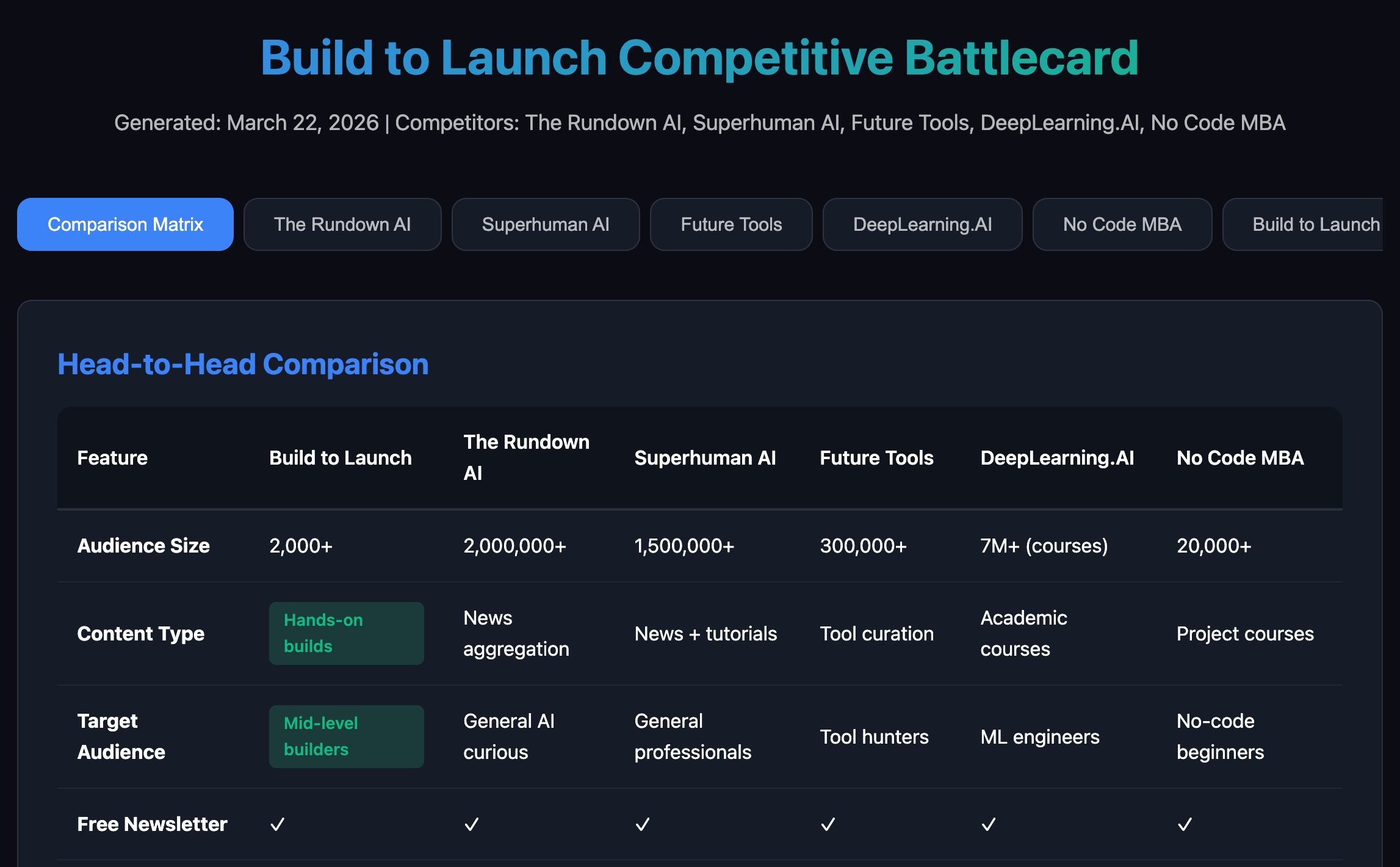Click the Head-to-Head Comparison heading
This screenshot has height=867, width=1400.
(x=243, y=365)
